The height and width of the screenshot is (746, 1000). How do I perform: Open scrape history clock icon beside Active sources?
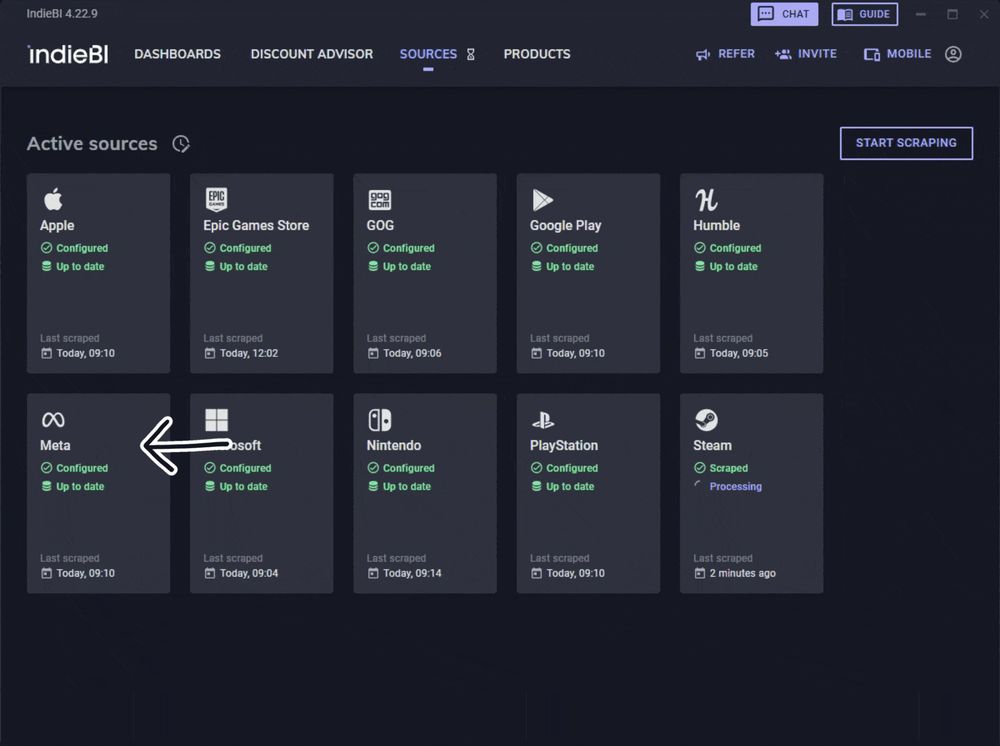pyautogui.click(x=181, y=144)
